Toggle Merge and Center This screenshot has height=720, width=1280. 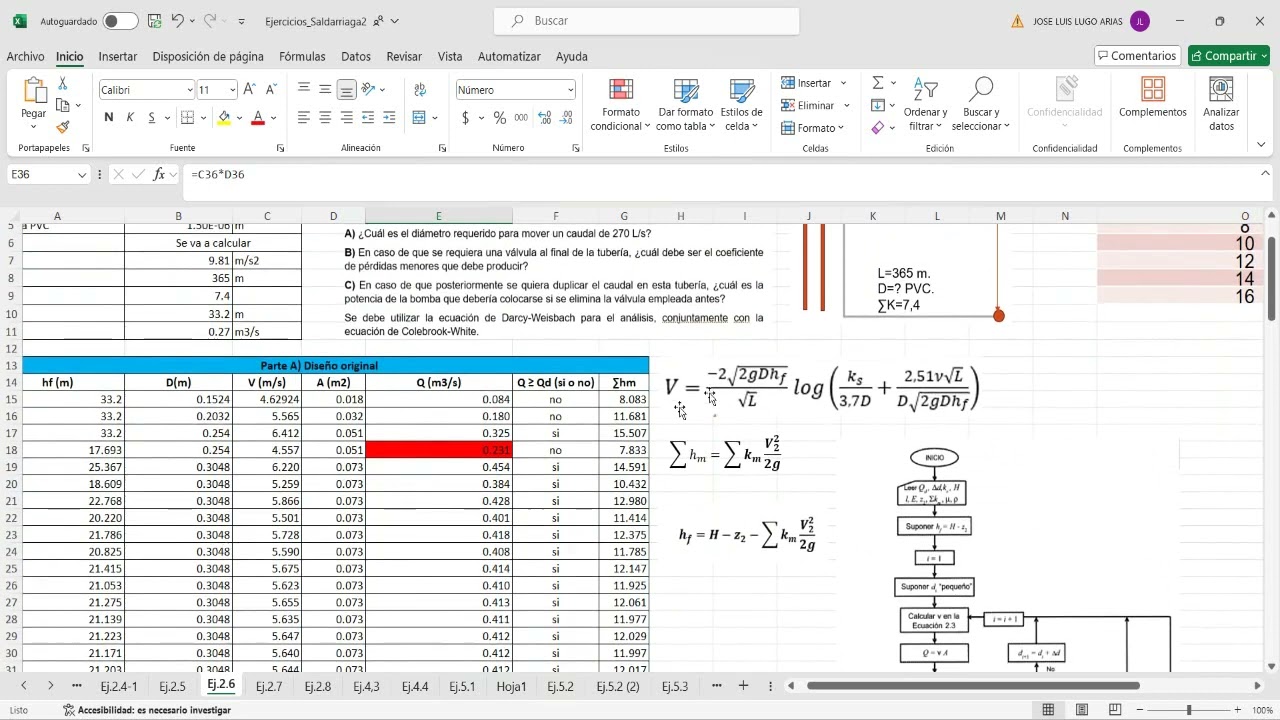[x=419, y=118]
